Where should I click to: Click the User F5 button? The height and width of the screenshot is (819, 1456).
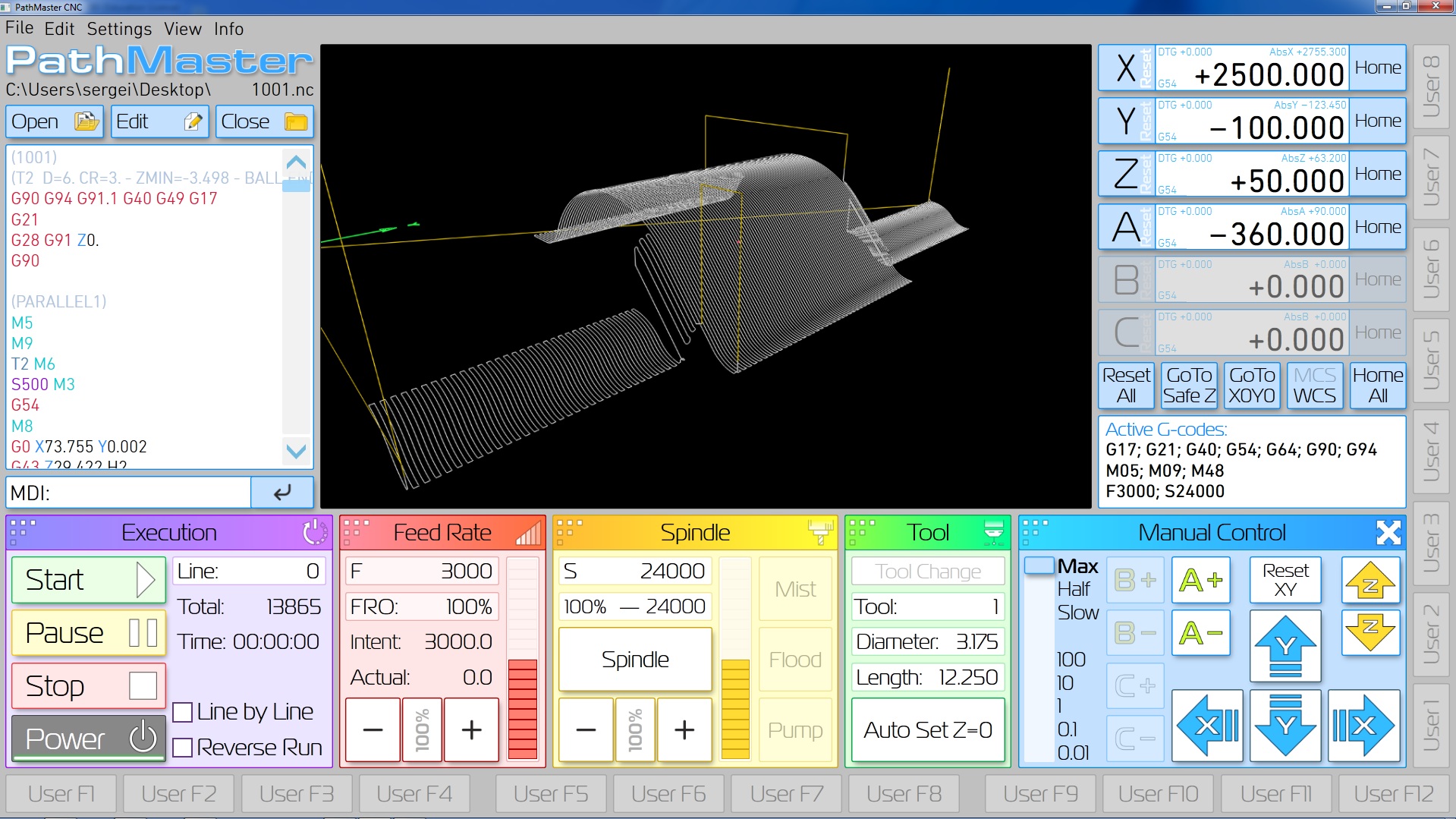coord(551,794)
